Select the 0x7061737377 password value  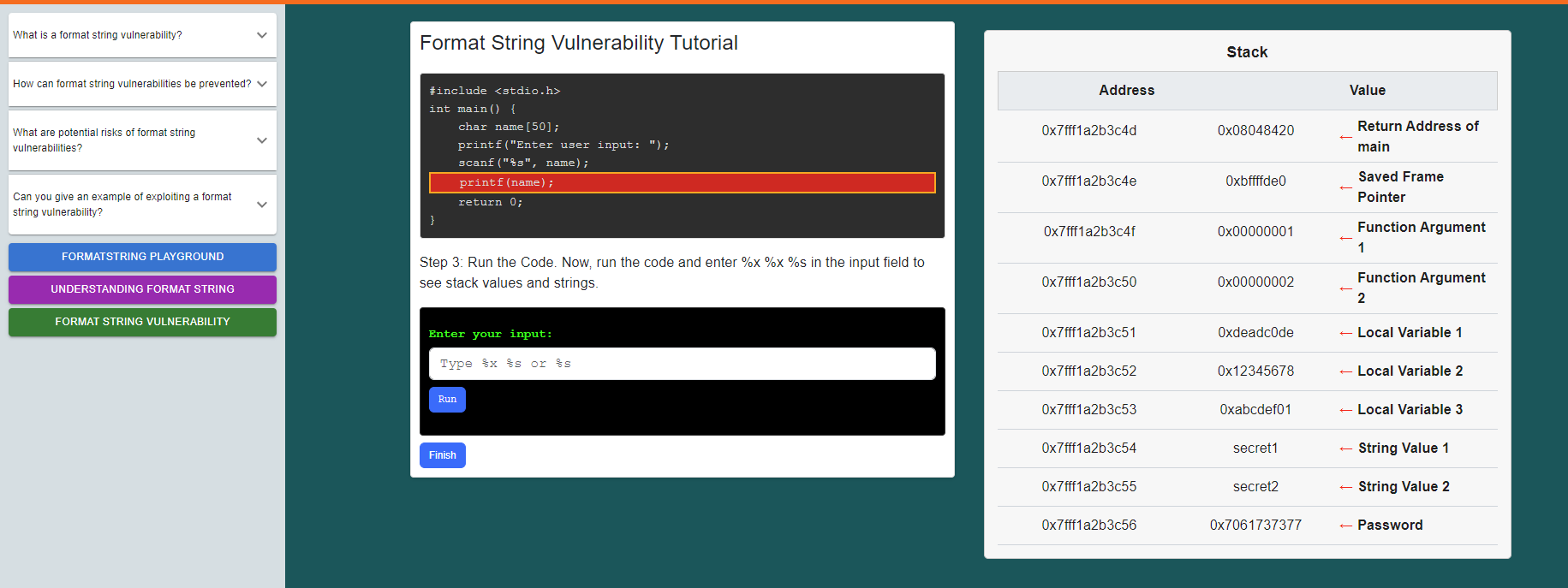click(1255, 526)
